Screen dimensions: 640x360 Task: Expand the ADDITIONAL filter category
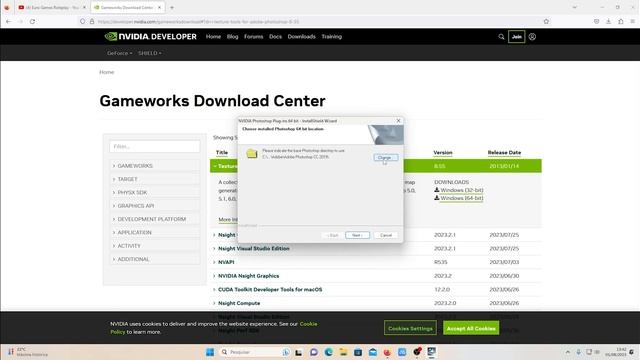[x=155, y=259]
